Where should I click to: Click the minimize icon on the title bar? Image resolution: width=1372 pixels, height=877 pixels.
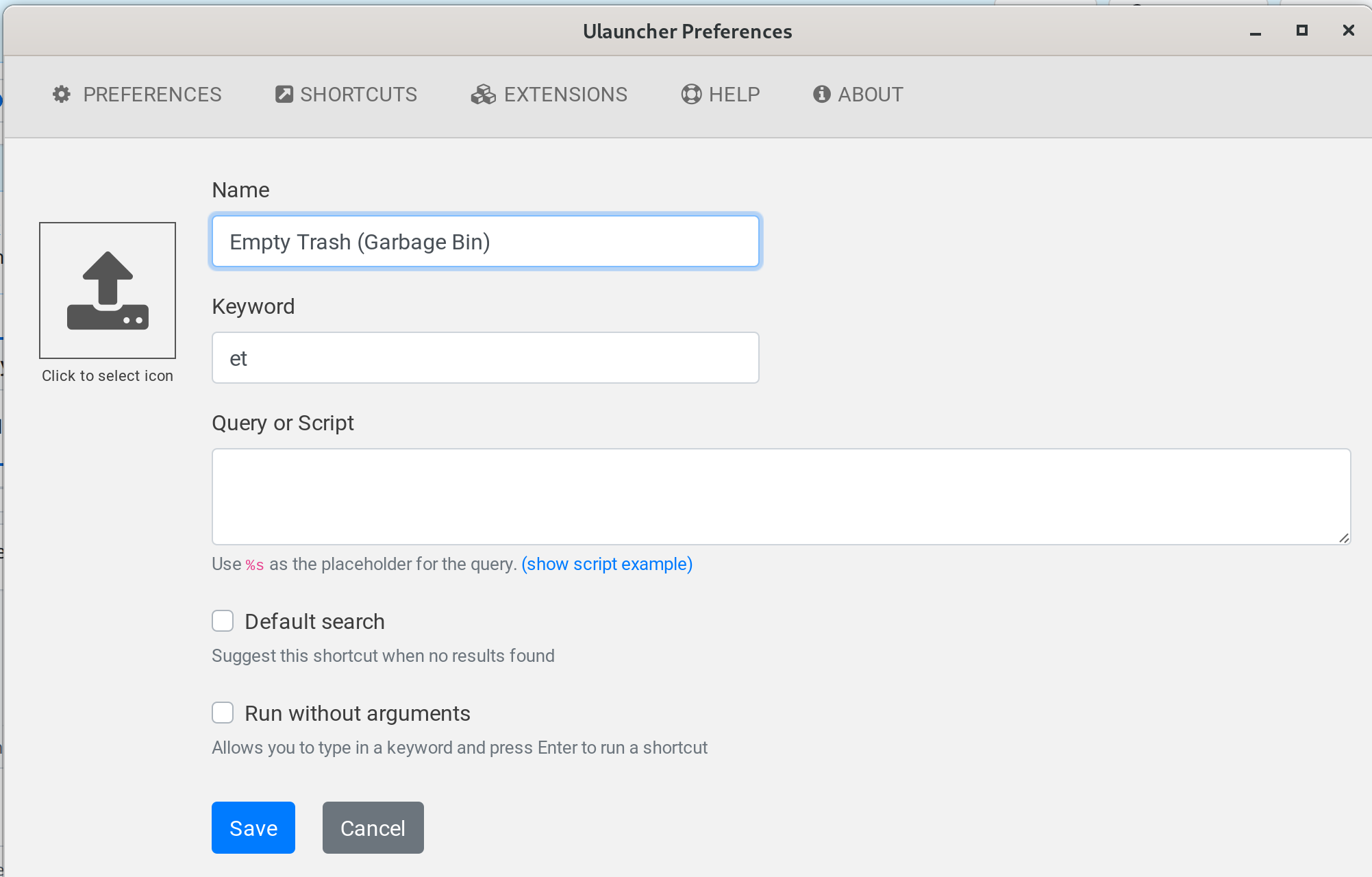click(1254, 31)
